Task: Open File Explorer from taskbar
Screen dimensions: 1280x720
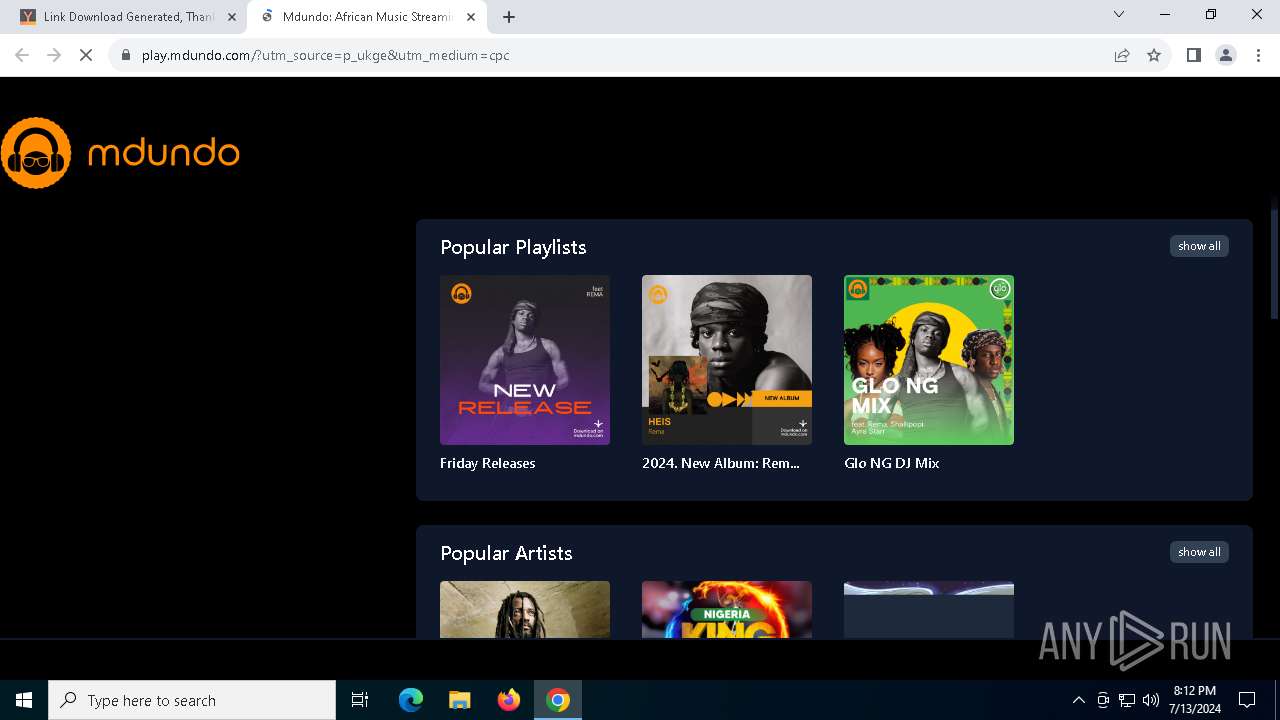Action: 459,700
